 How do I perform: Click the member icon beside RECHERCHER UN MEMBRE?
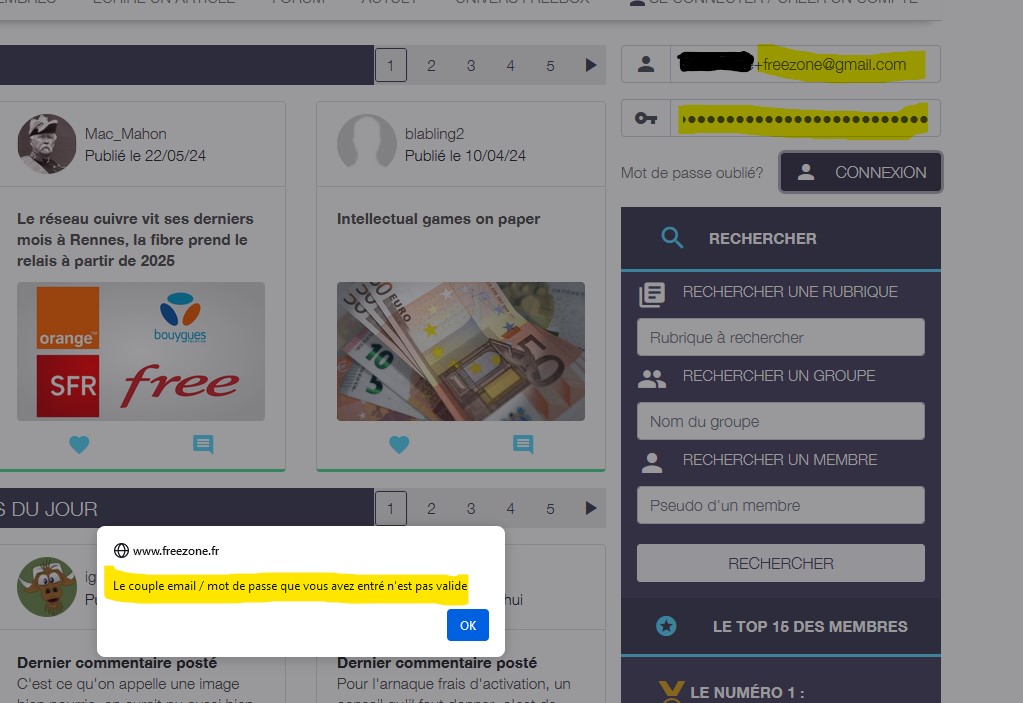(x=652, y=462)
